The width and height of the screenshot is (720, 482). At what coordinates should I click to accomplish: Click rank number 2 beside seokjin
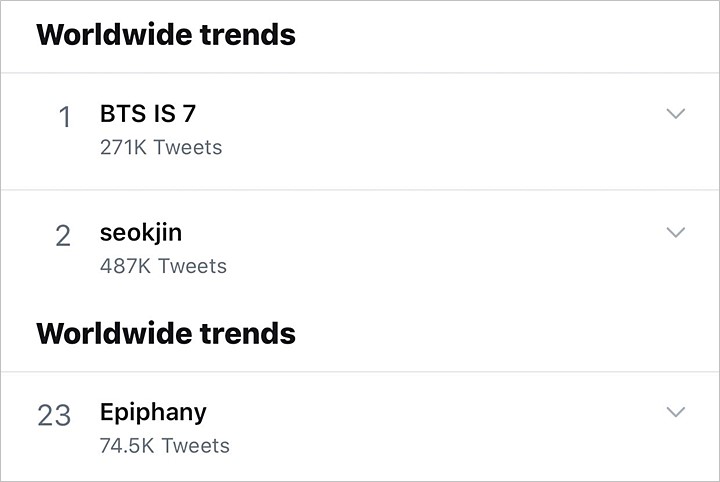[63, 236]
